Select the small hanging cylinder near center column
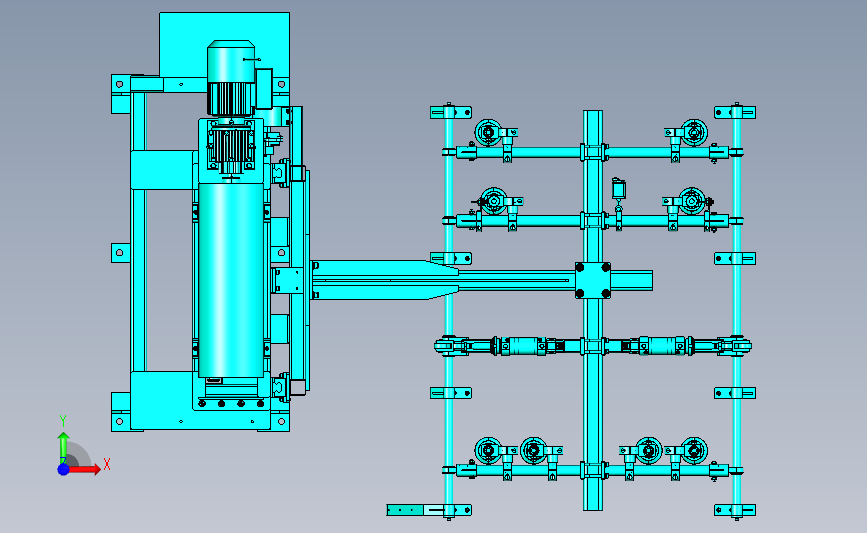Viewport: 867px width, 533px height. pos(619,190)
